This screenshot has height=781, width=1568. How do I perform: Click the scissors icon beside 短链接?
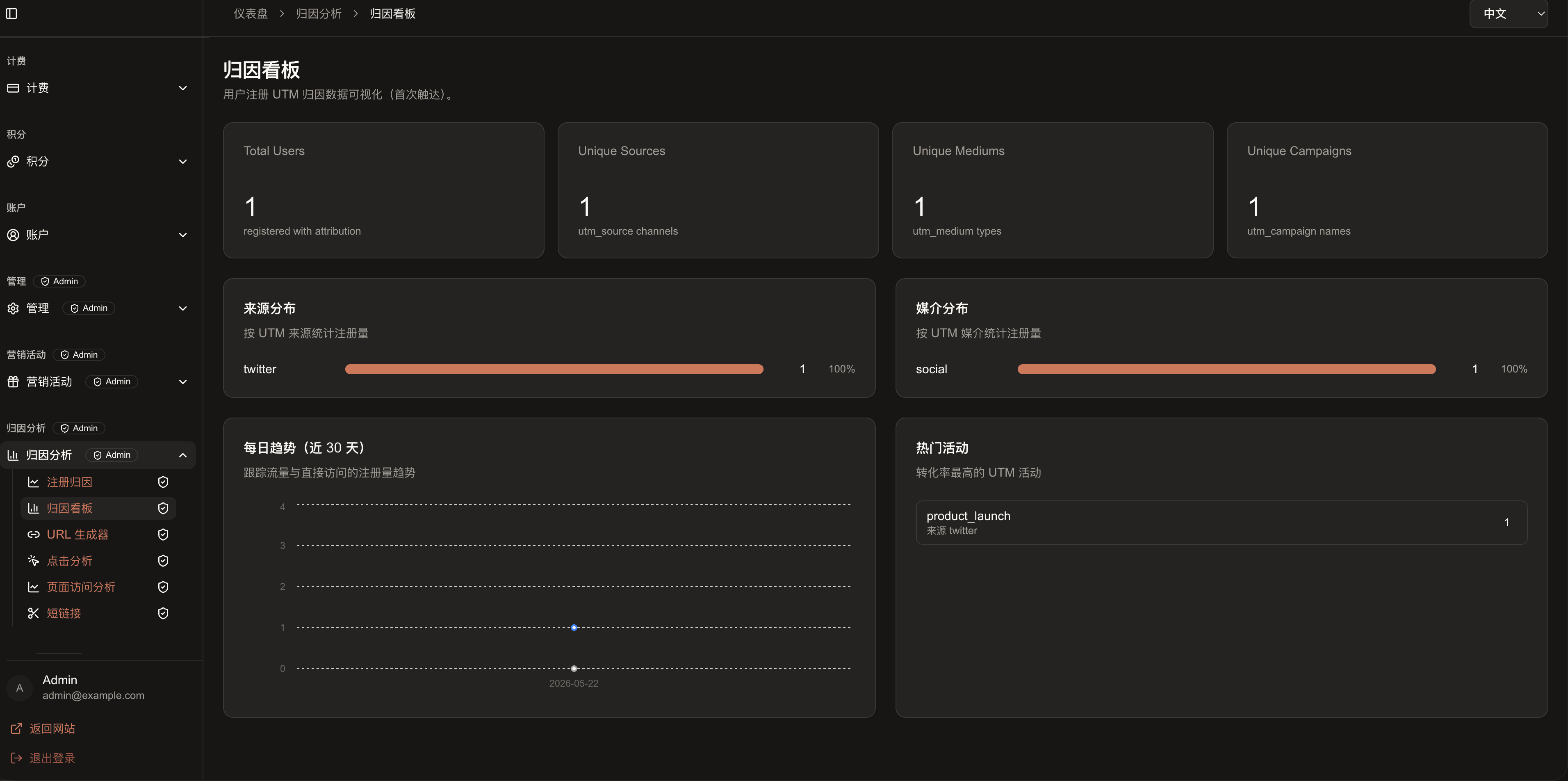point(34,613)
